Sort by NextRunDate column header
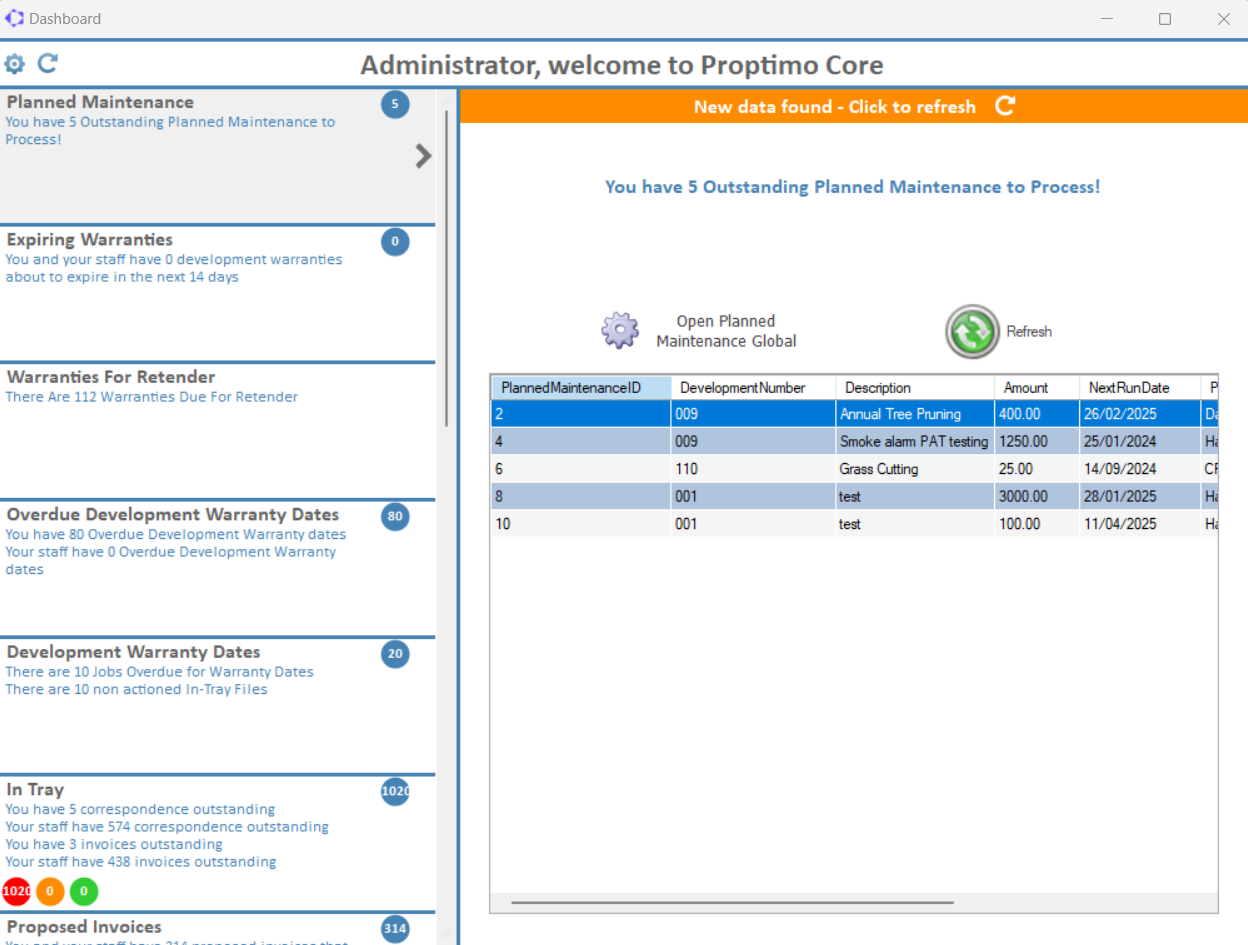This screenshot has height=945, width=1248. pos(1140,388)
